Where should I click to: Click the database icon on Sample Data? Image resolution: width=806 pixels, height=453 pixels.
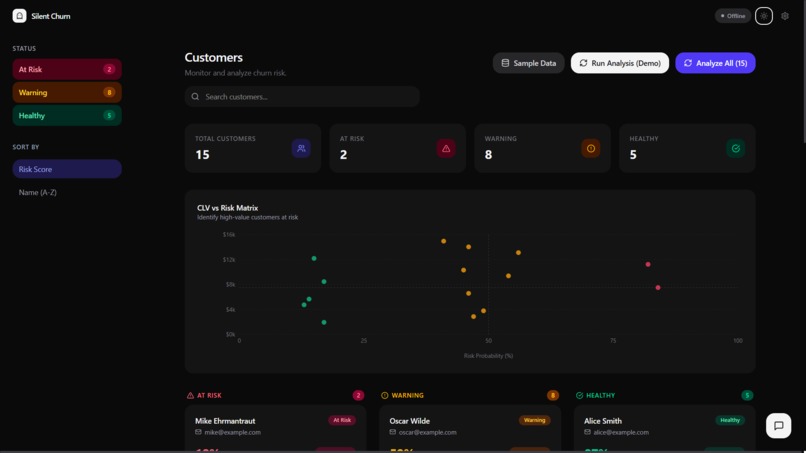point(505,63)
